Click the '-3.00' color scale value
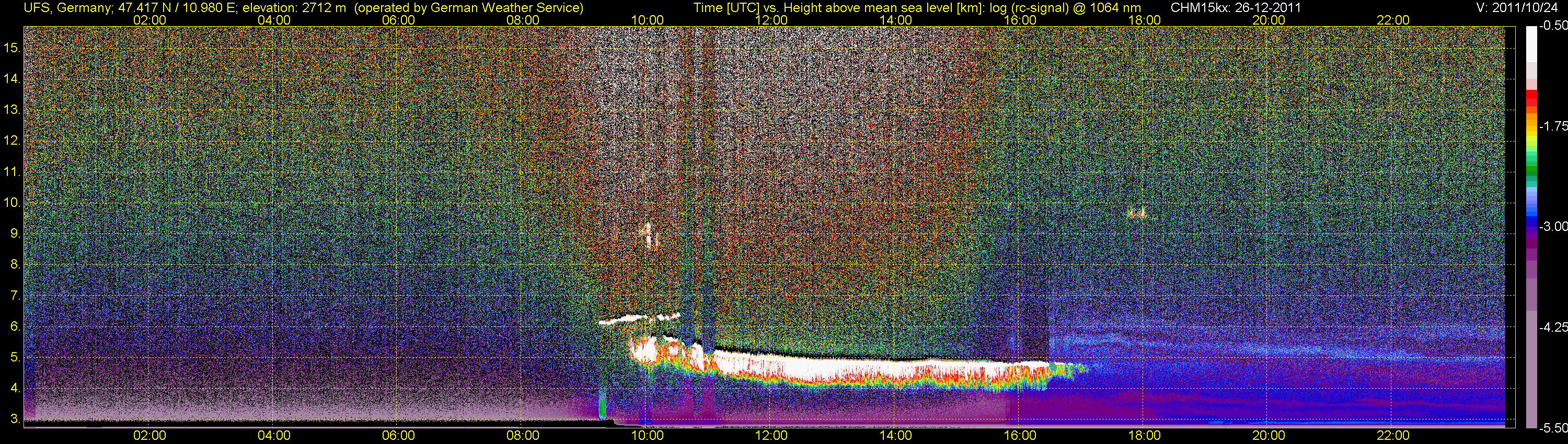The image size is (1568, 444). click(x=1553, y=226)
